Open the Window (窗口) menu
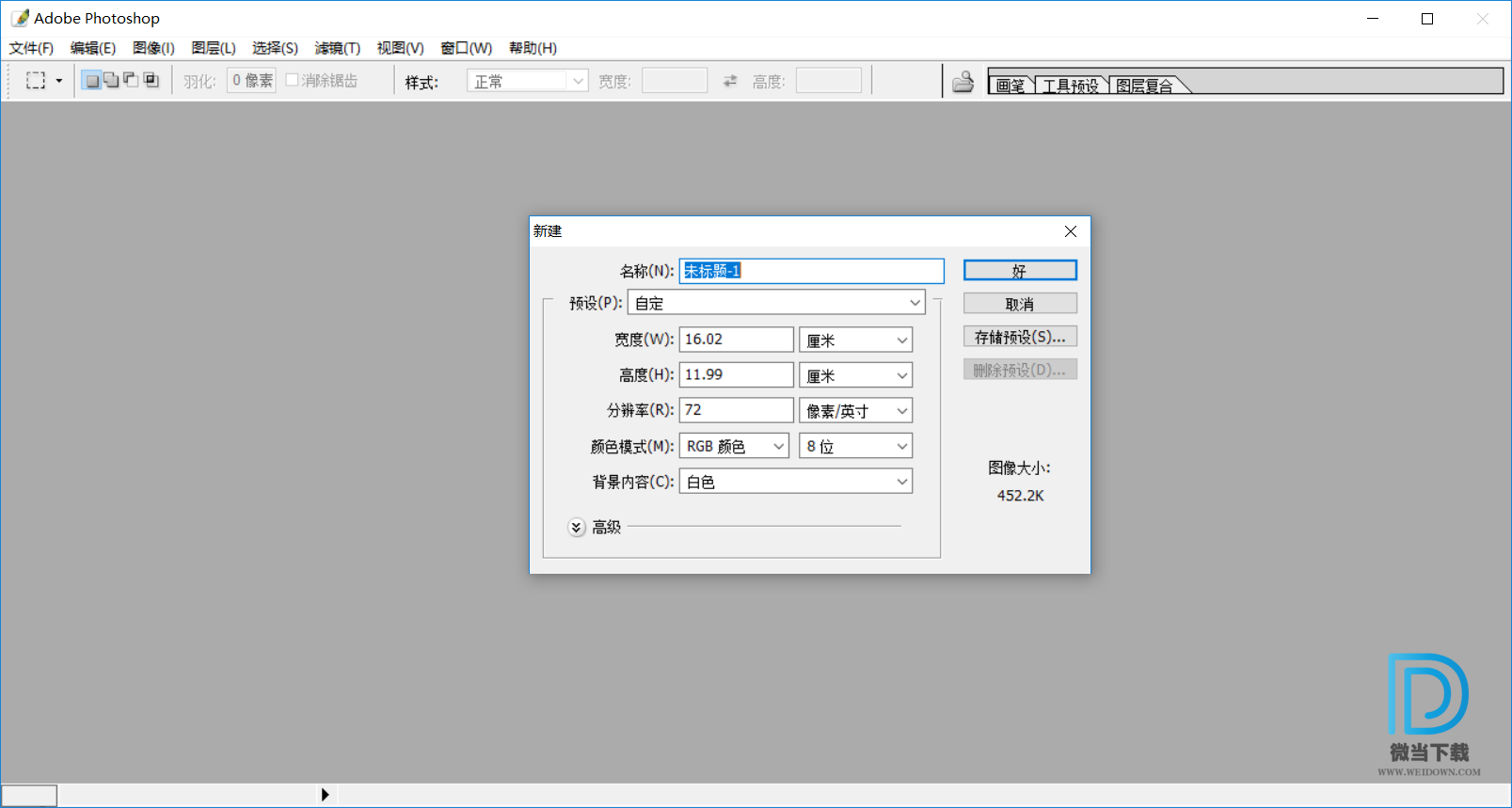 [x=467, y=48]
